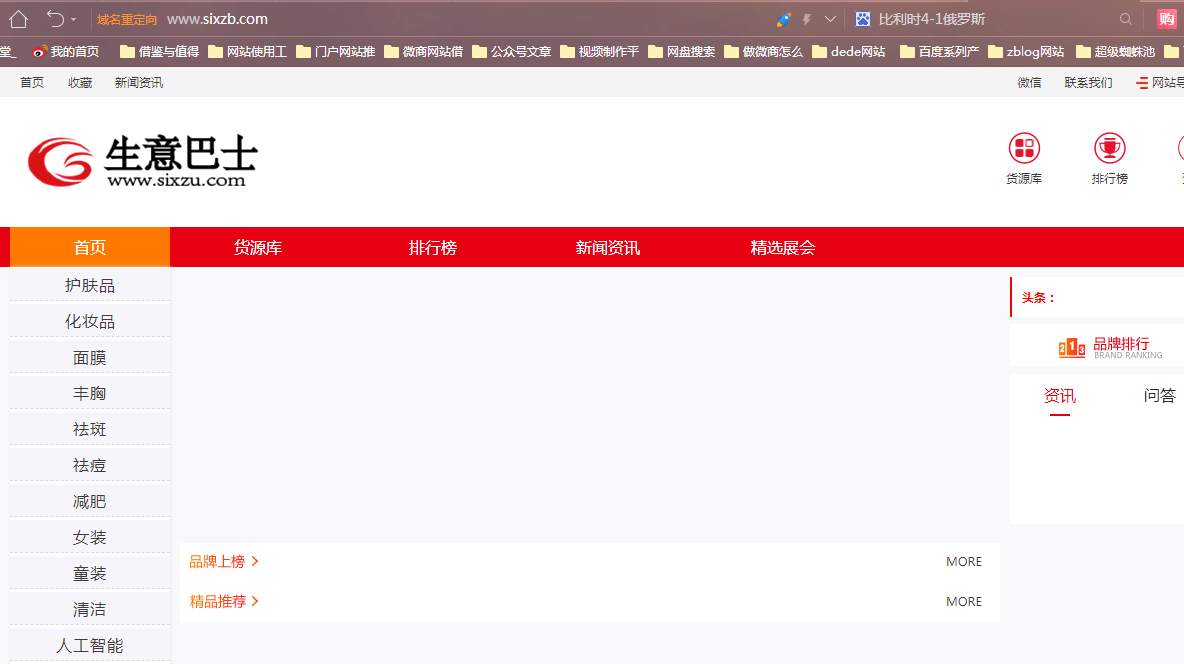Choose the 童装 category
Screen dimensions: 1184x664
pyautogui.click(x=90, y=573)
